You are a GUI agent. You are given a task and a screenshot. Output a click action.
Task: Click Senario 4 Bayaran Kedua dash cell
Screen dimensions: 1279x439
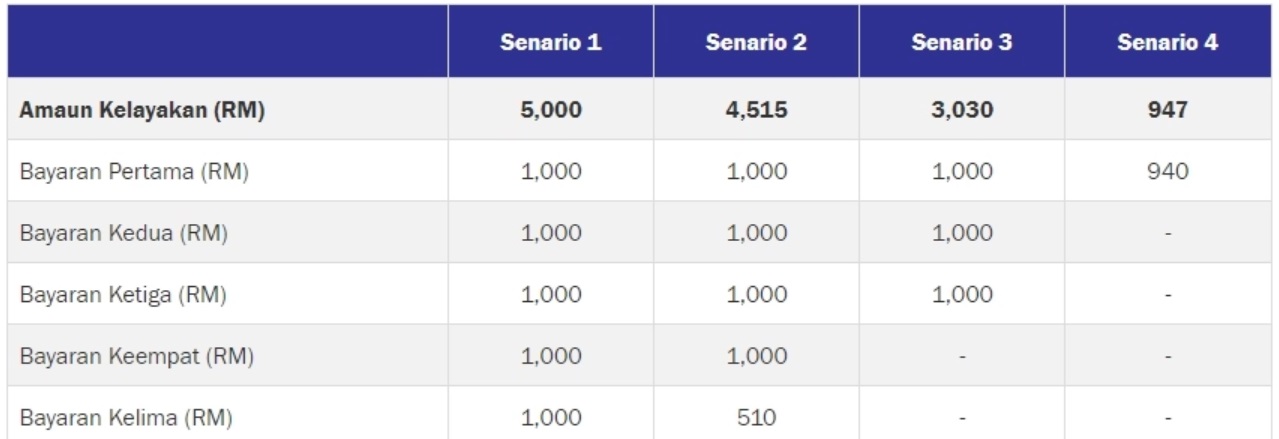pyautogui.click(x=1168, y=234)
